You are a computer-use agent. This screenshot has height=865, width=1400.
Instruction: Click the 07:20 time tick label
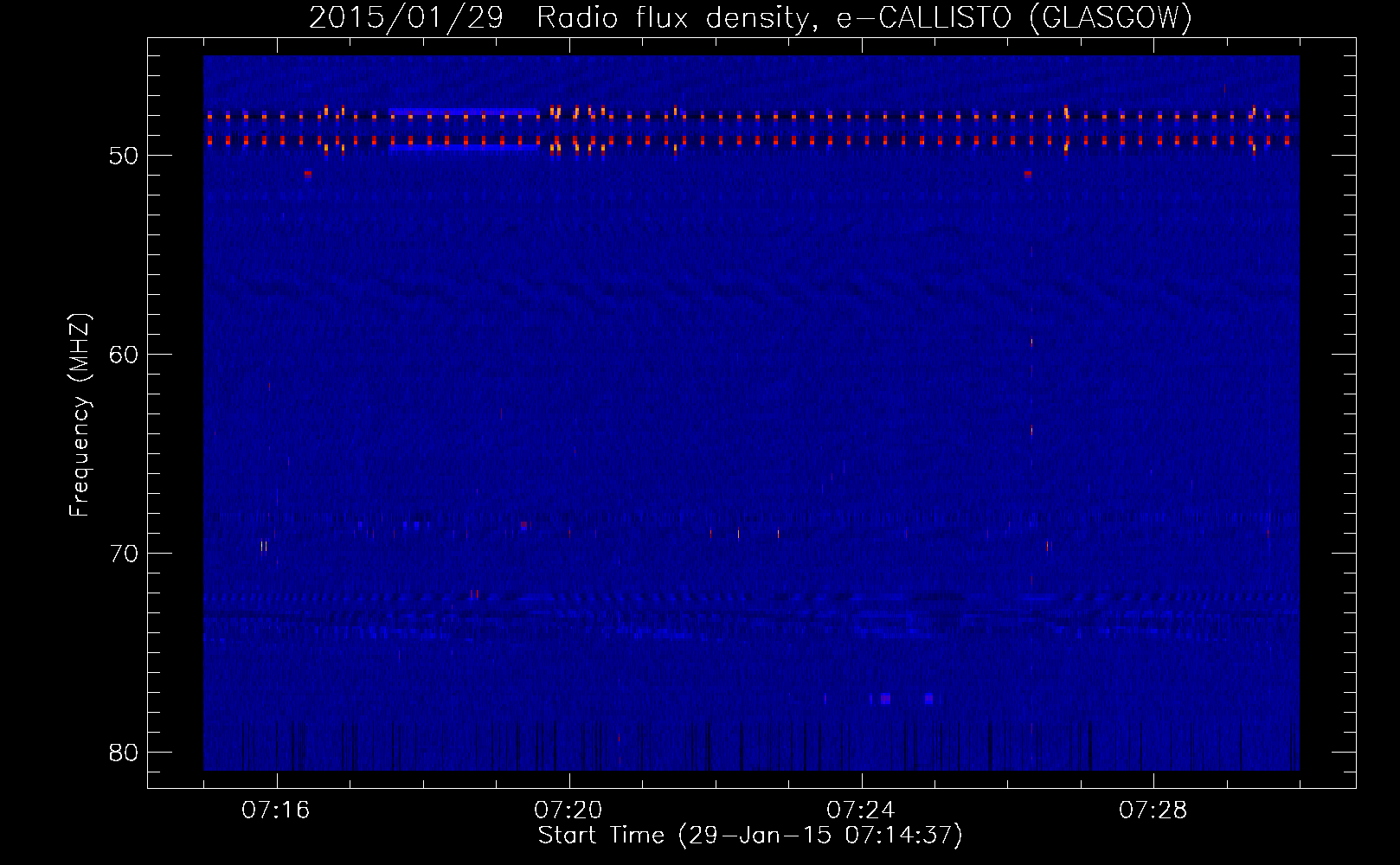click(x=568, y=811)
